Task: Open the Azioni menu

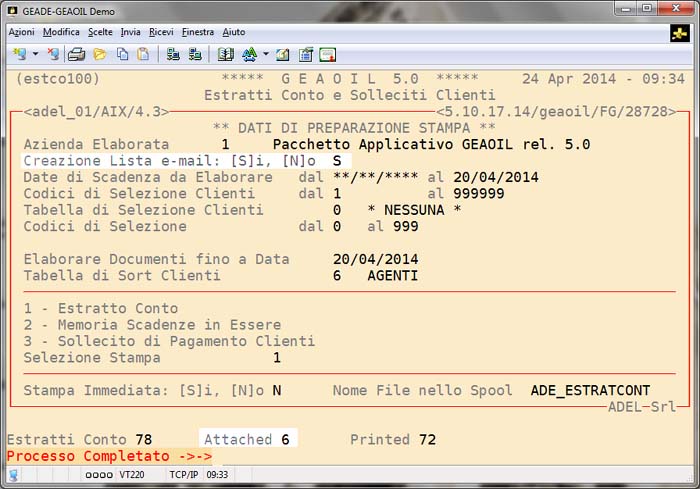Action: [21, 32]
